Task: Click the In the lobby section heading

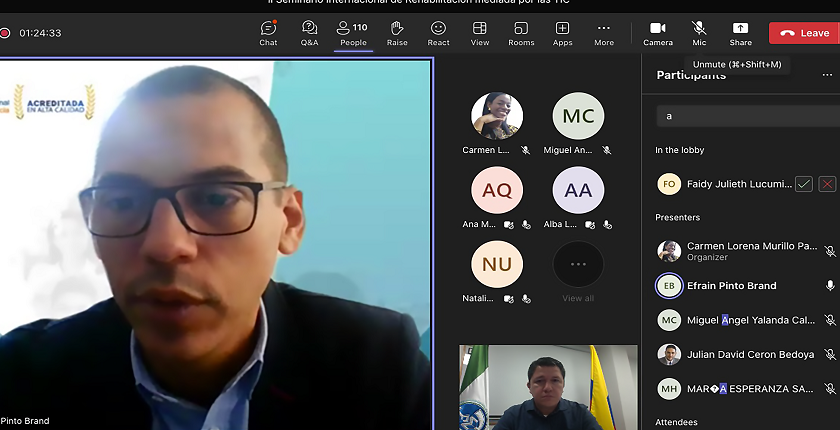Action: pyautogui.click(x=679, y=150)
